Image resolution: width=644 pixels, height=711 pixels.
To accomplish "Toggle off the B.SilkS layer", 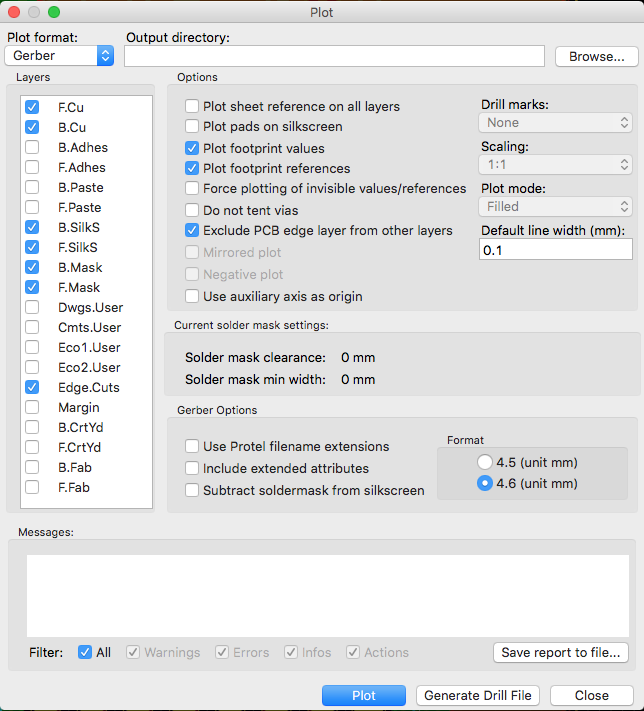I will pyautogui.click(x=32, y=227).
